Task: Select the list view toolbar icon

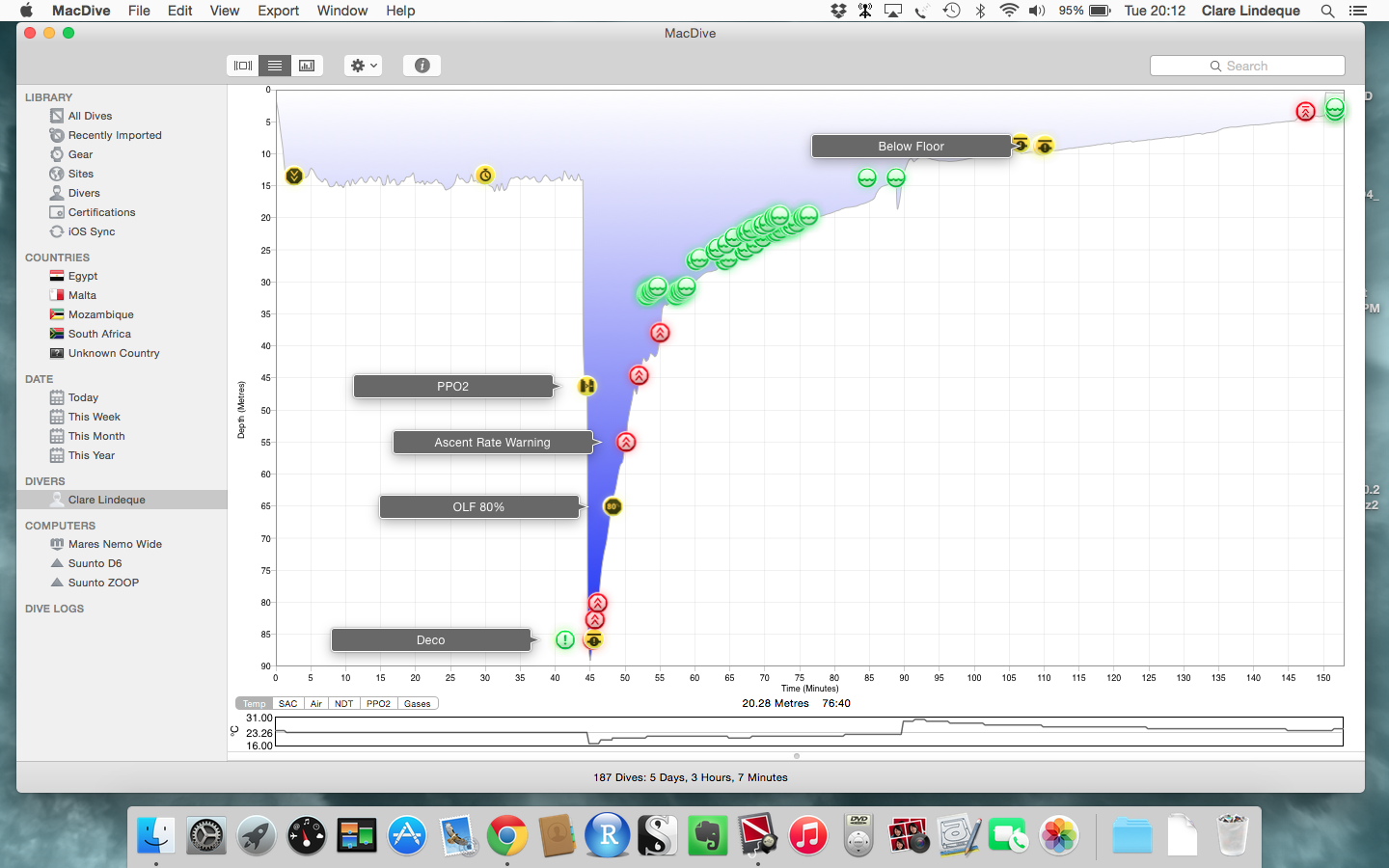Action: click(x=275, y=66)
